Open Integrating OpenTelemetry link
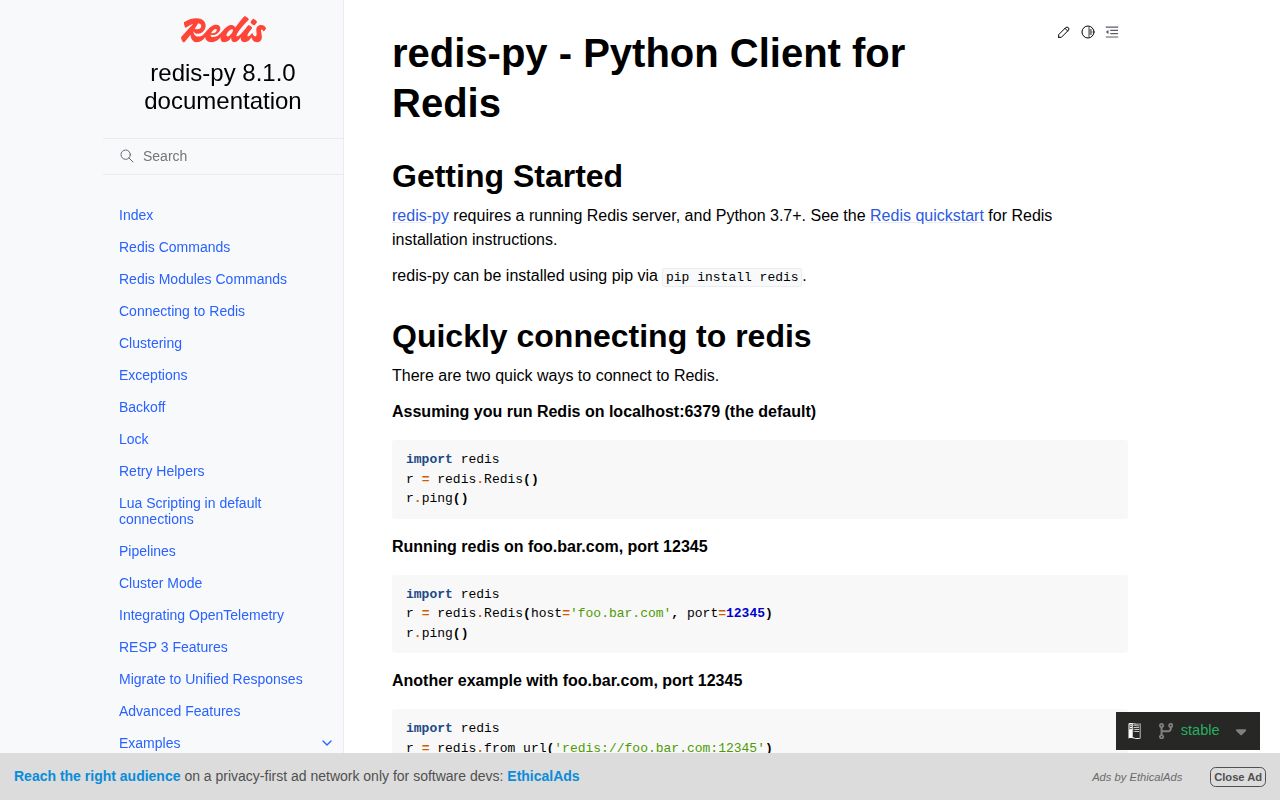This screenshot has width=1280, height=800. pos(201,615)
